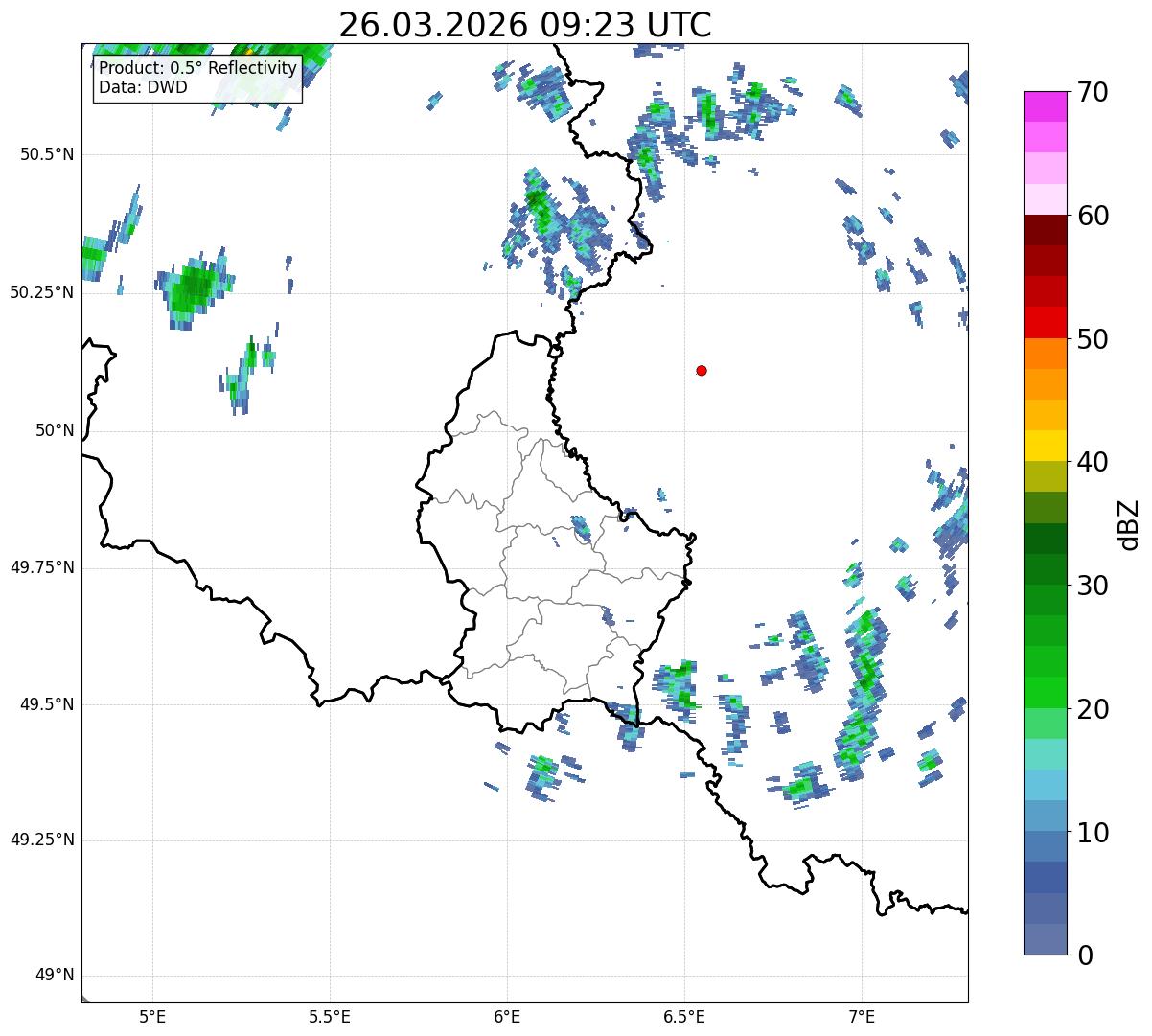Click the red station marker dot

(x=702, y=370)
